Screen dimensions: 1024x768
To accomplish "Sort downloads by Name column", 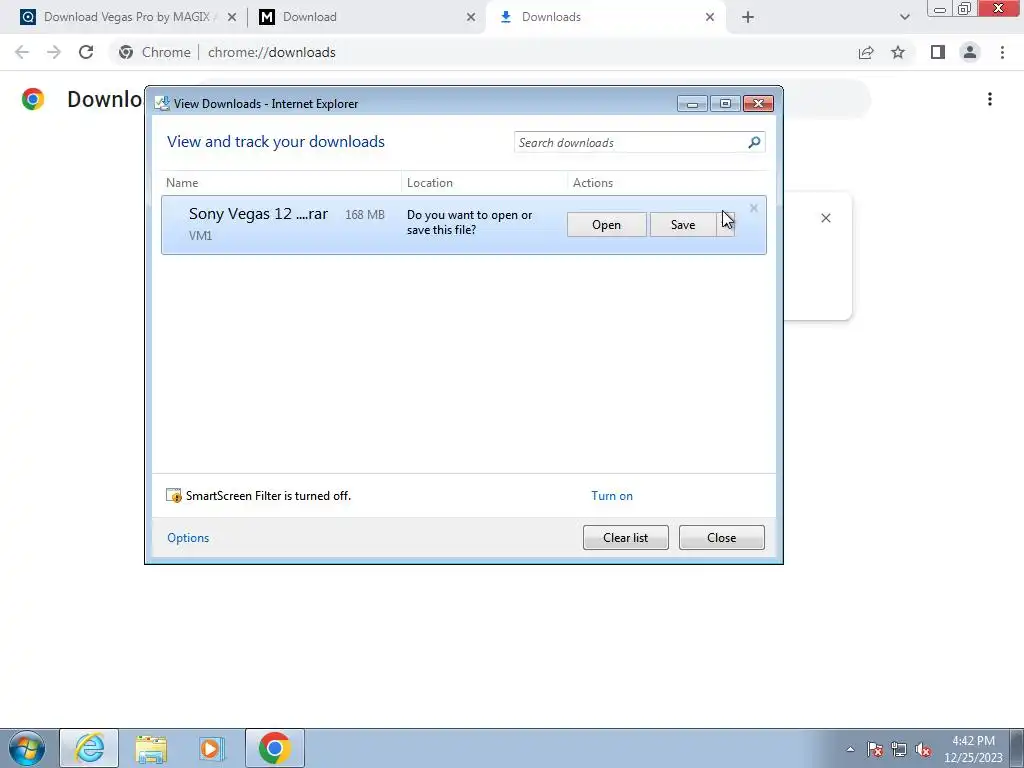I will 281,183.
